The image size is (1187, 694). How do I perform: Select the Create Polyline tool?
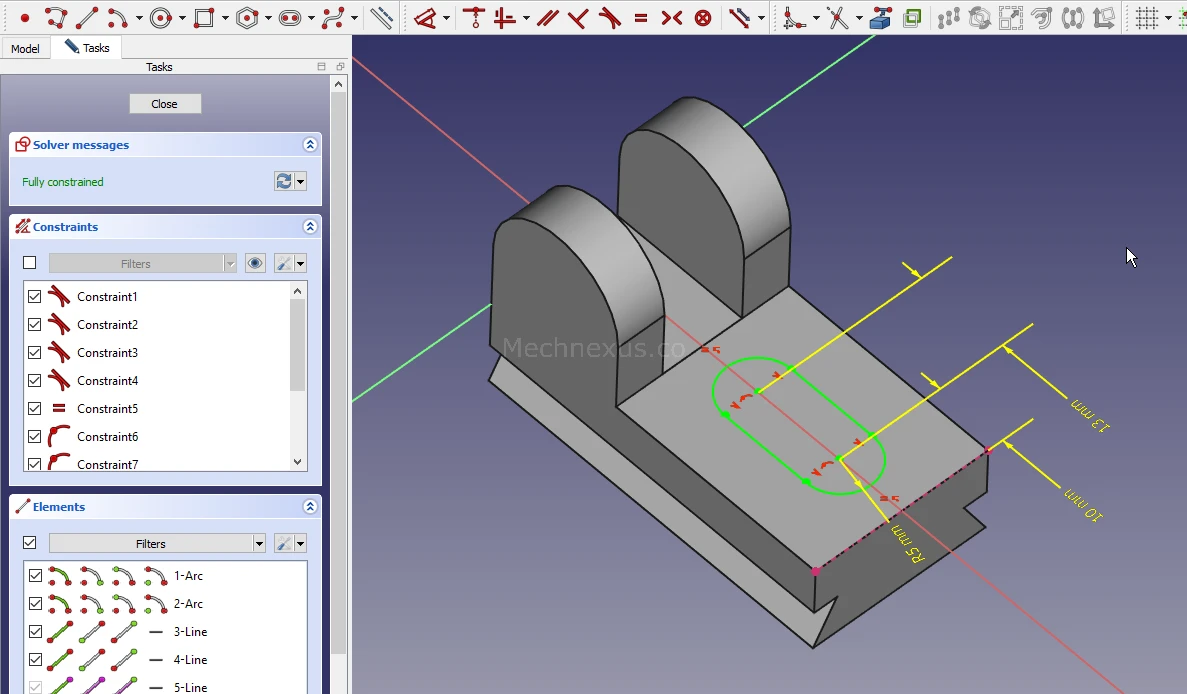pos(56,18)
